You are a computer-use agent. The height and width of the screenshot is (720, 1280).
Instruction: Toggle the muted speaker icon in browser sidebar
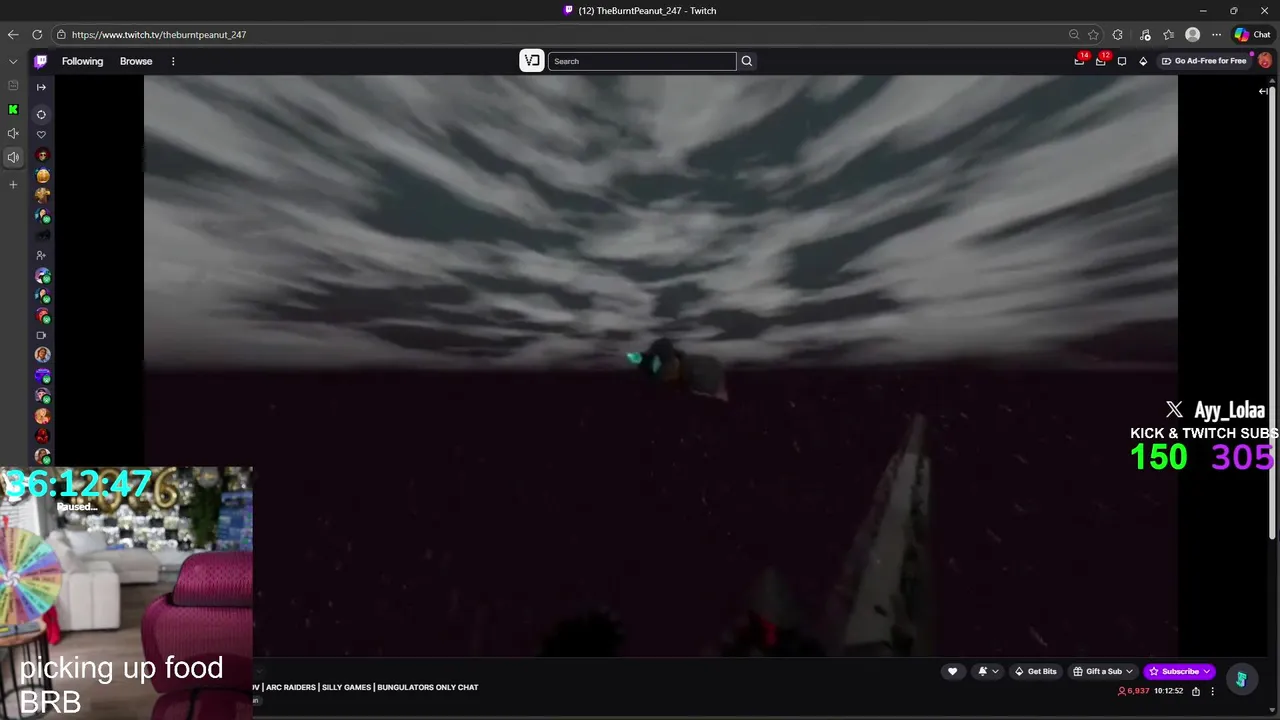point(13,133)
